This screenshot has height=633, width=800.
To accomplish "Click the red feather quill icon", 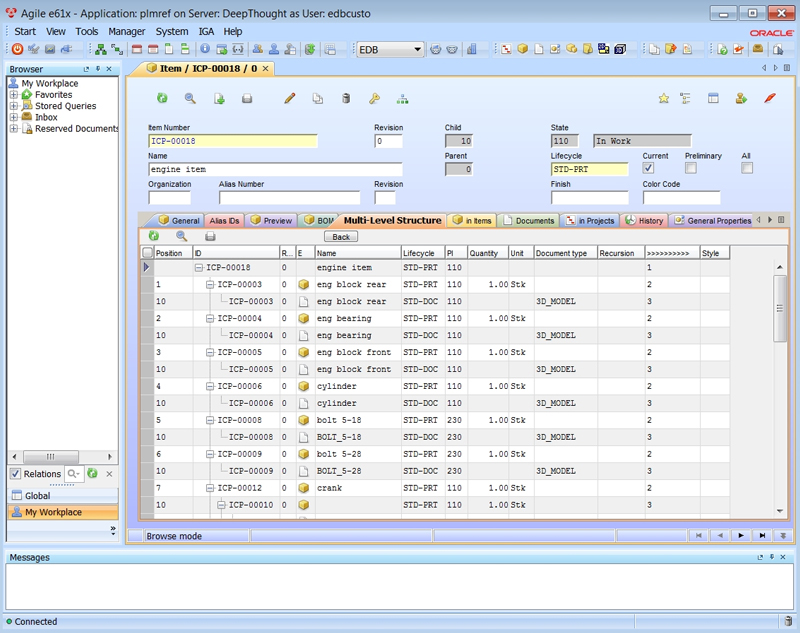I will click(770, 98).
